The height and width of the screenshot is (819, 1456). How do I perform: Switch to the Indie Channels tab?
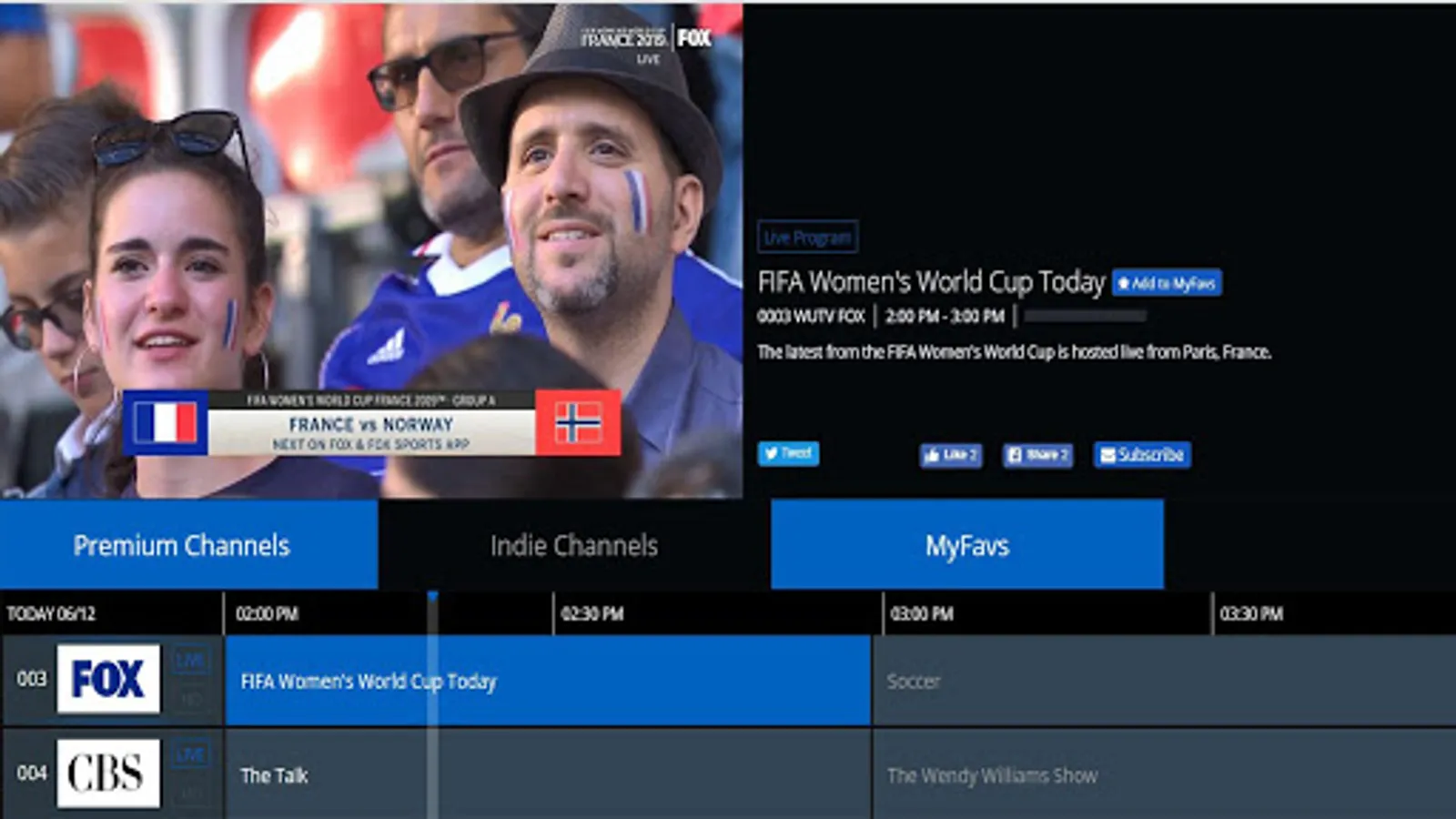(x=574, y=544)
